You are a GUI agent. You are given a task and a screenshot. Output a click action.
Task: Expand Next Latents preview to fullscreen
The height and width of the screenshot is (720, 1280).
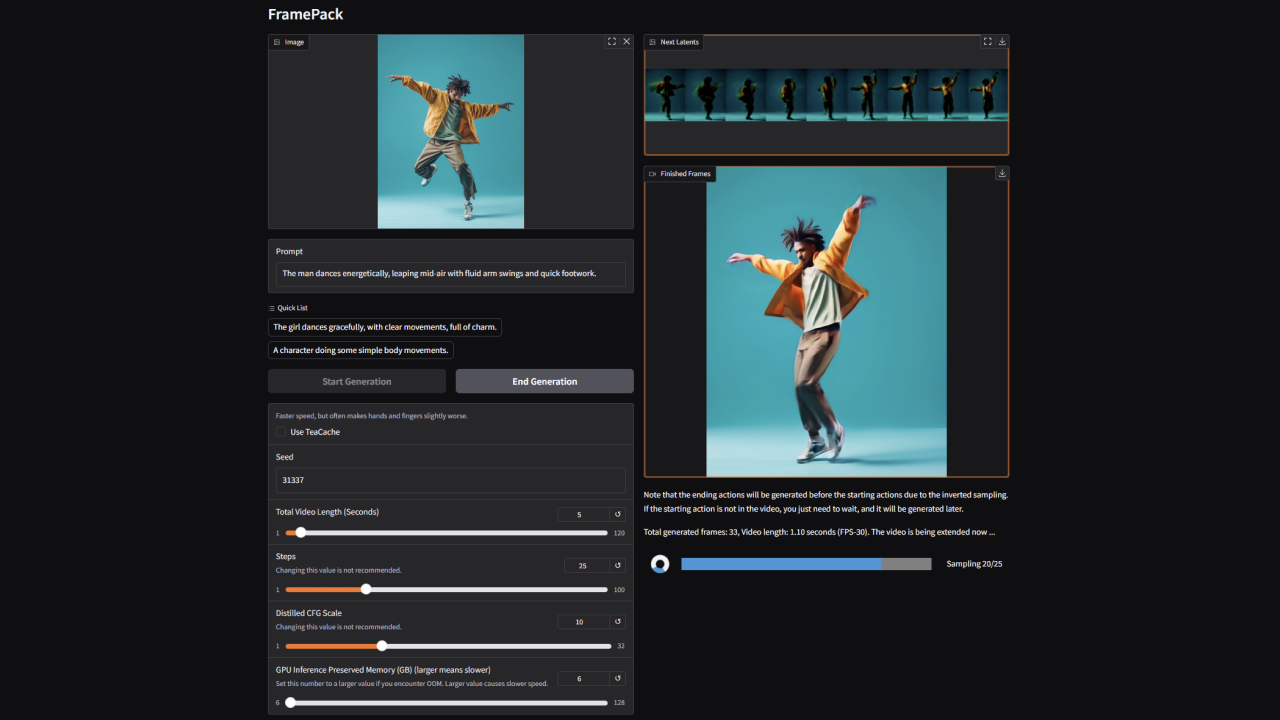[x=988, y=41]
